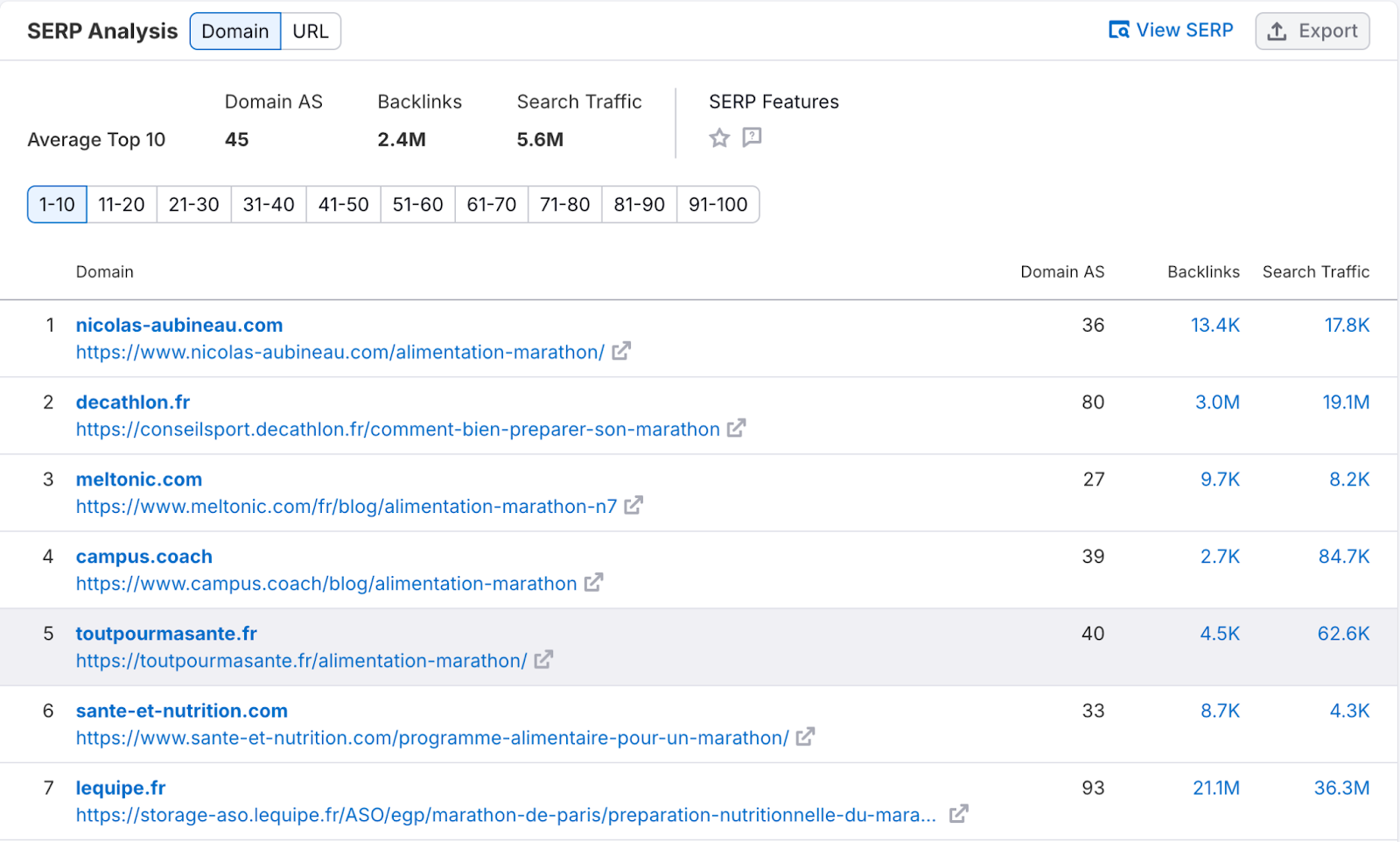The image size is (1400, 842).
Task: Click 8.2K search traffic for meltonic.com
Action: 1350,479
